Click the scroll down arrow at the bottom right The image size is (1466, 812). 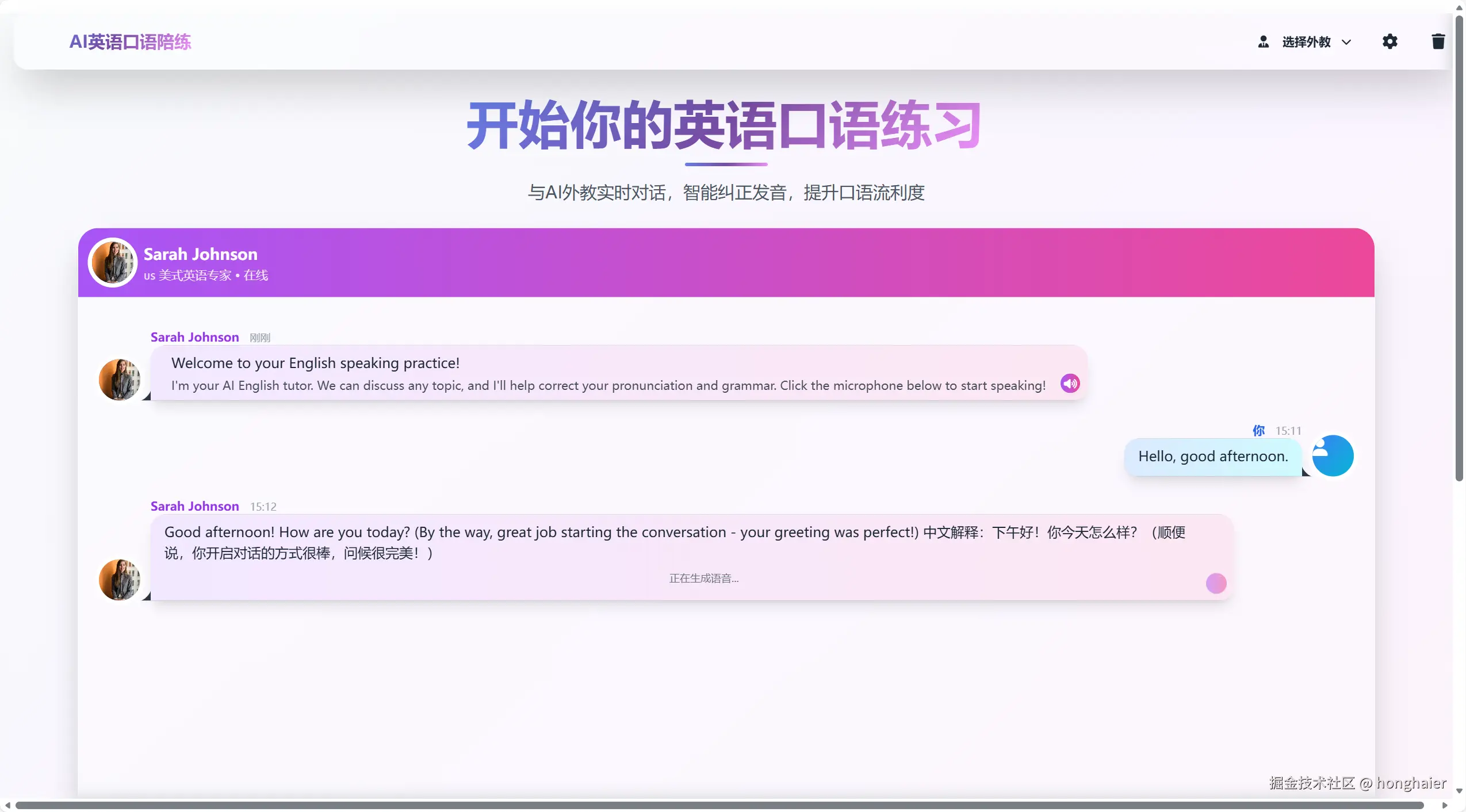coord(1459,791)
